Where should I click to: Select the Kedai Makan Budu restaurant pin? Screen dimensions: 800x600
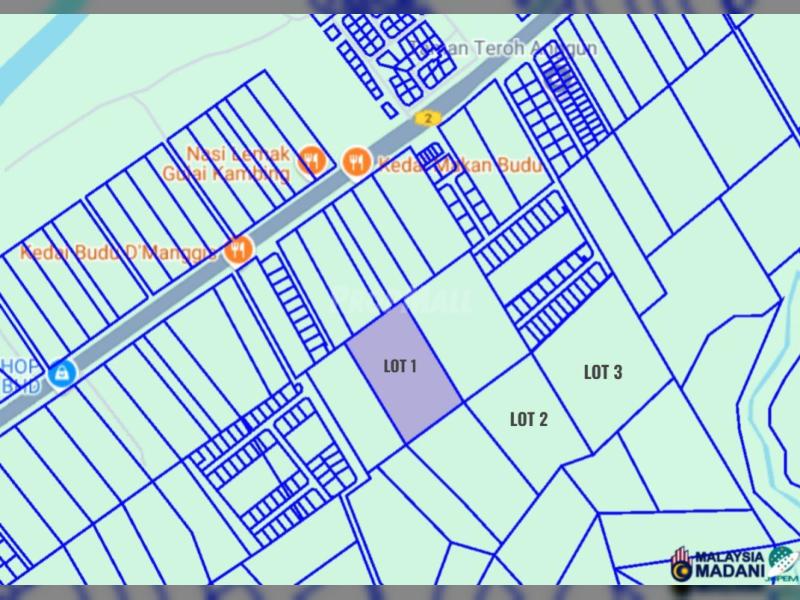[356, 161]
